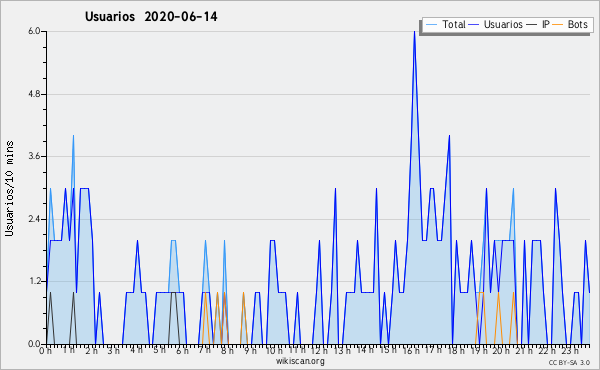This screenshot has width=600, height=370.
Task: Click the y-axis label 'Usuarios/10 mins'
Action: 9,188
